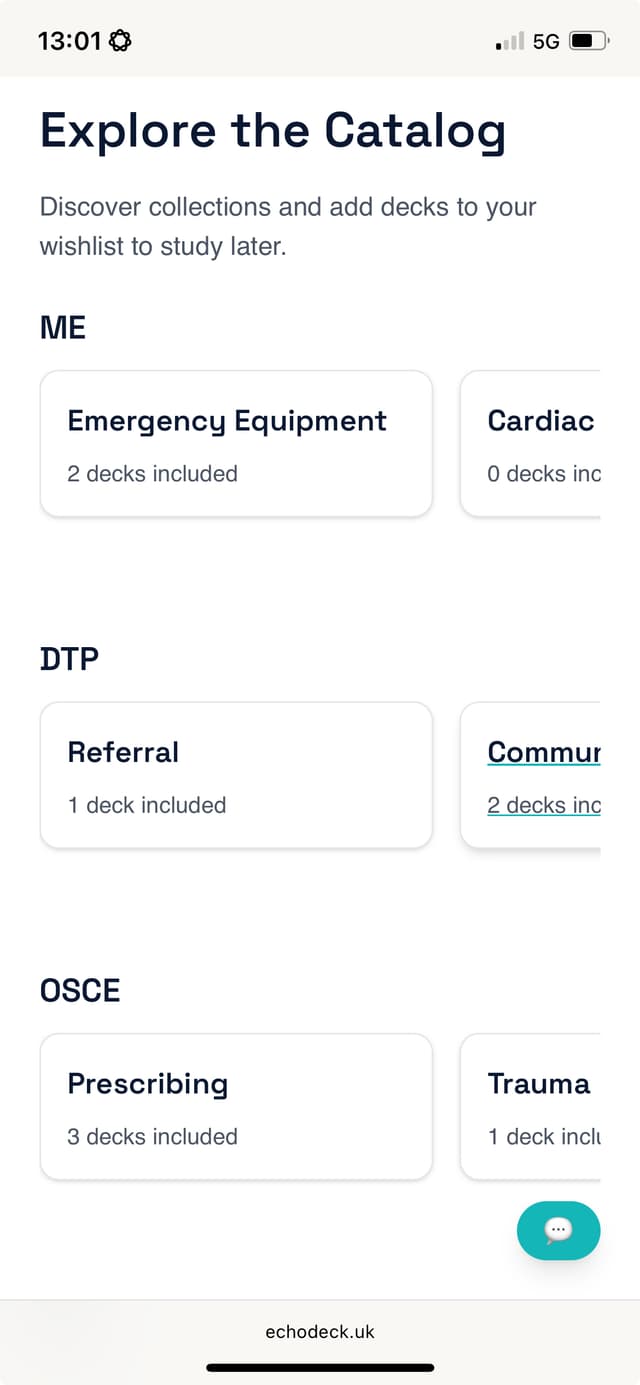The image size is (640, 1385).
Task: Open the Trauma collection card
Action: click(x=530, y=1106)
